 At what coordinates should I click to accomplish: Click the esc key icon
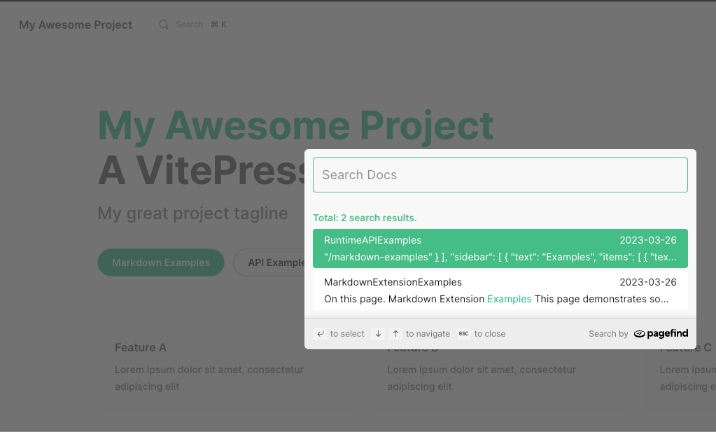click(x=463, y=334)
